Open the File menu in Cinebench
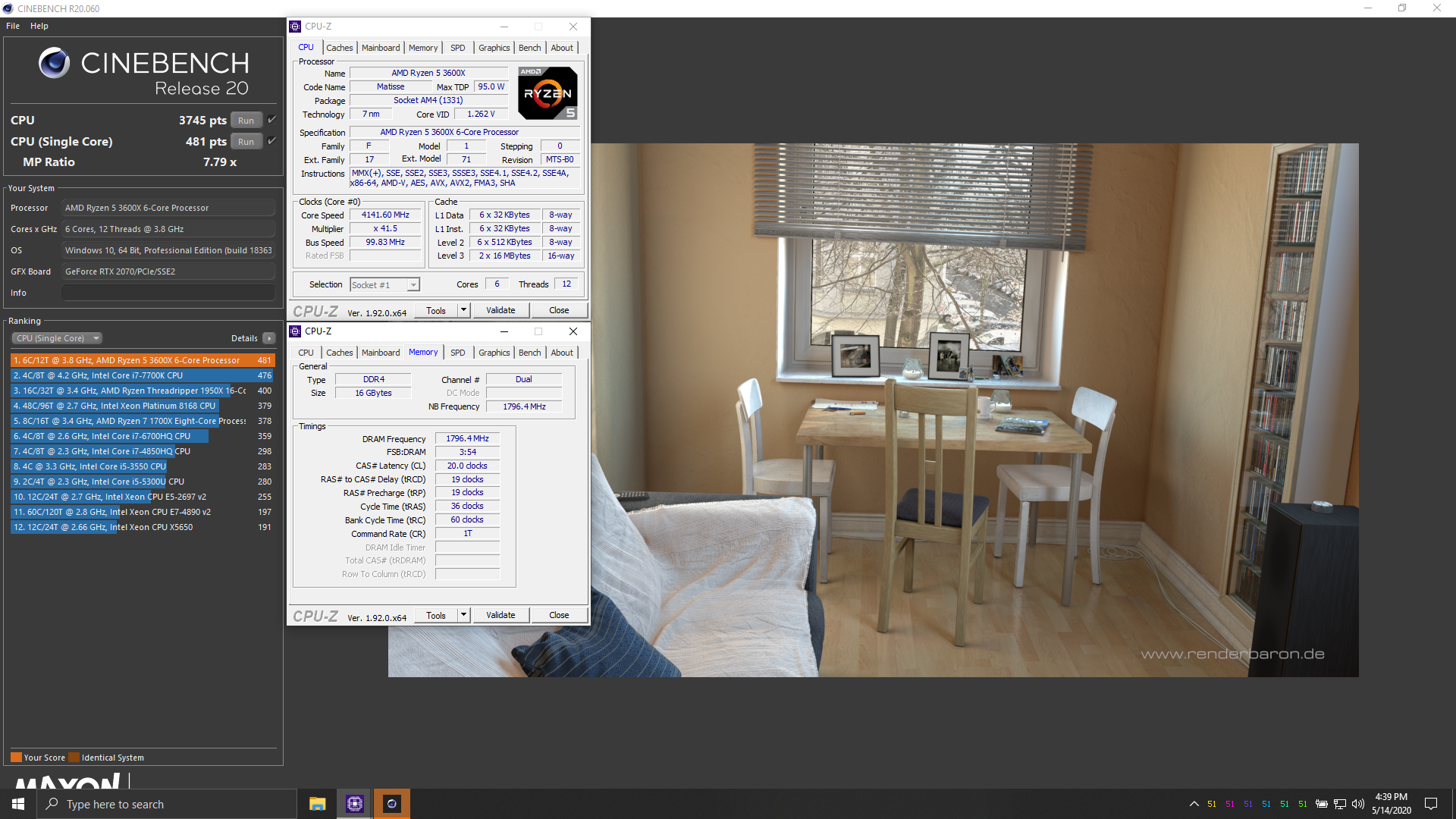1456x819 pixels. pyautogui.click(x=13, y=26)
